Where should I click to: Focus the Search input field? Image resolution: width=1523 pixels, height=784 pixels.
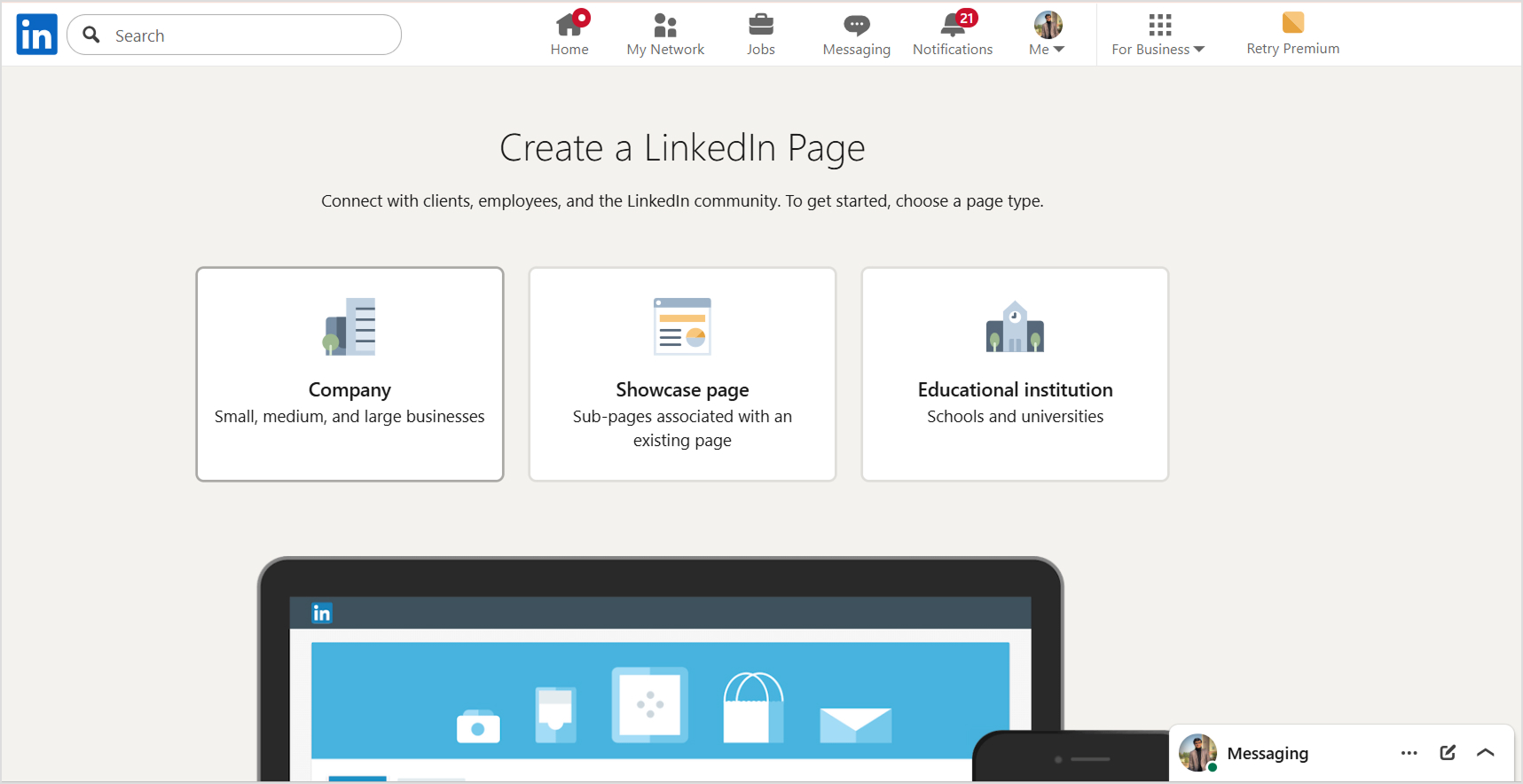click(x=234, y=35)
